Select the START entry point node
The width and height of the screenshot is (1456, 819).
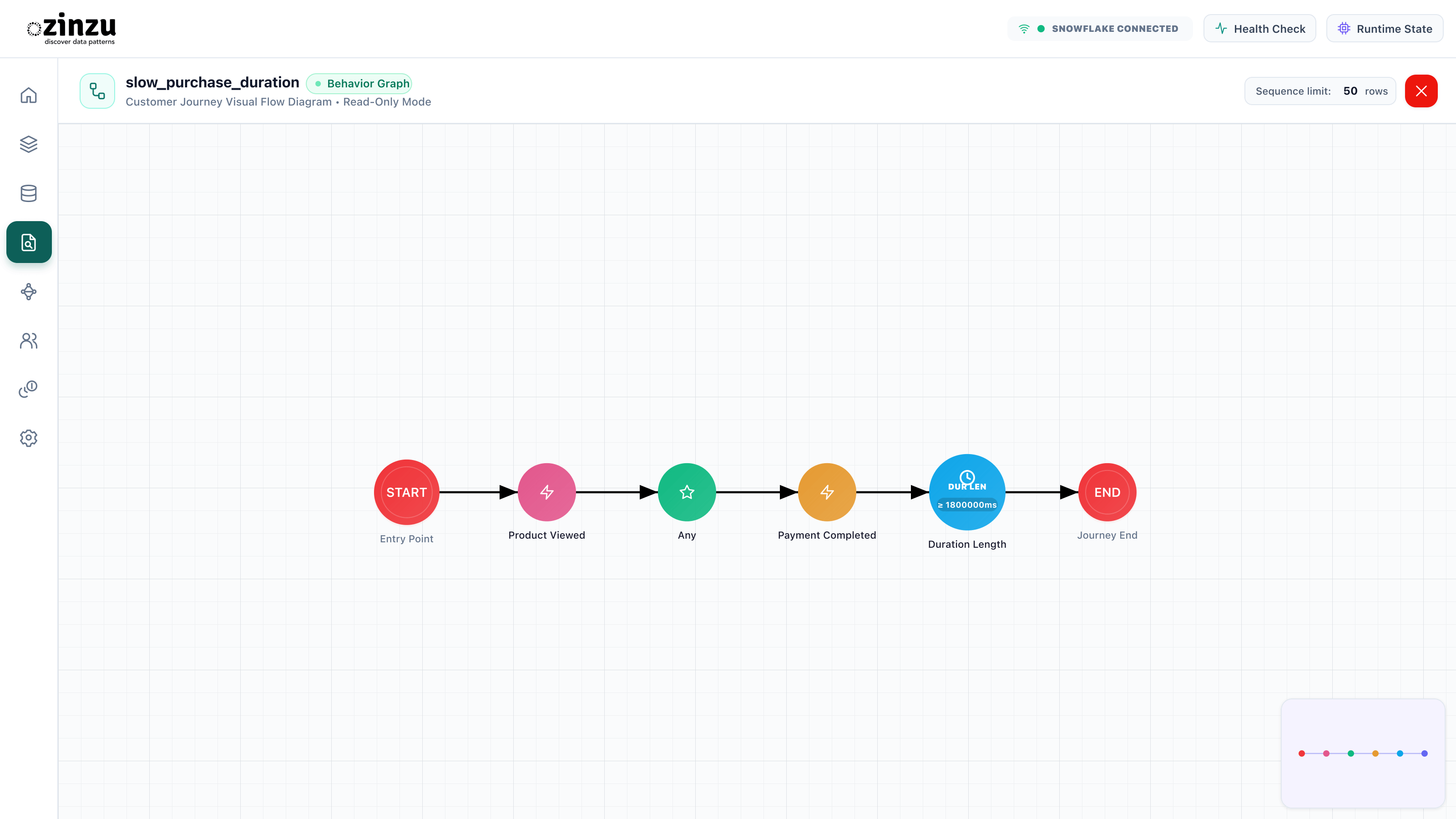(406, 492)
